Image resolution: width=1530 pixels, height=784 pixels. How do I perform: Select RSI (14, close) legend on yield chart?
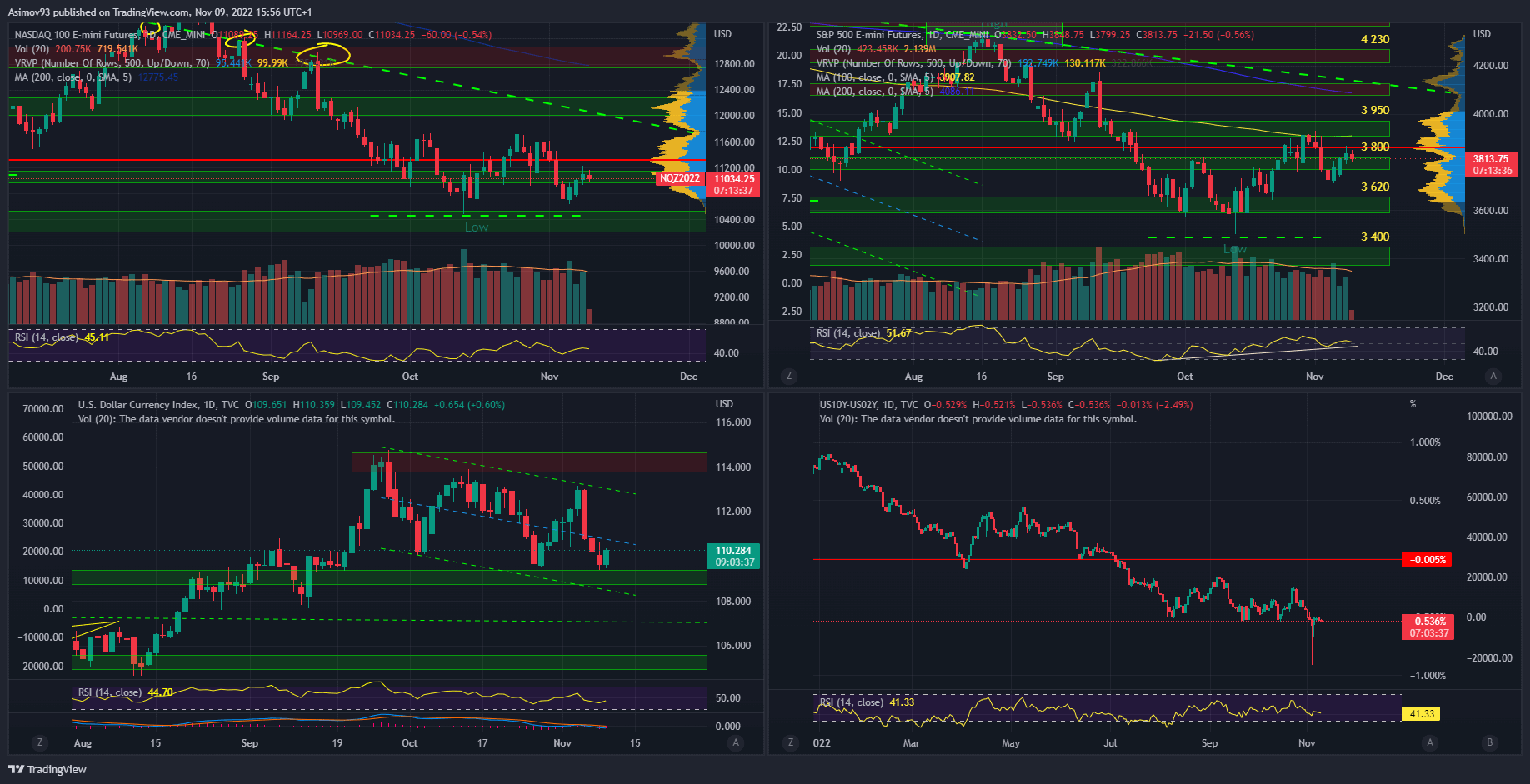(850, 702)
